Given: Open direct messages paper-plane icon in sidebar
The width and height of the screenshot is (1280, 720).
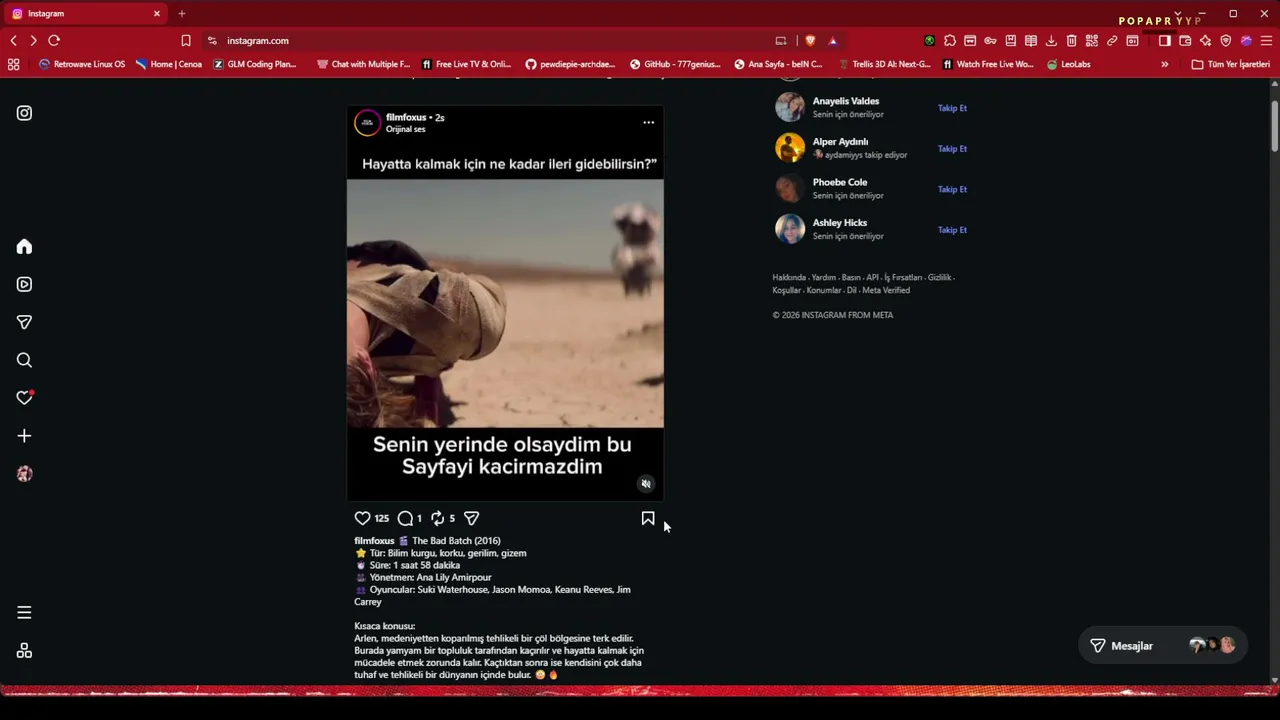Looking at the screenshot, I should click(24, 322).
